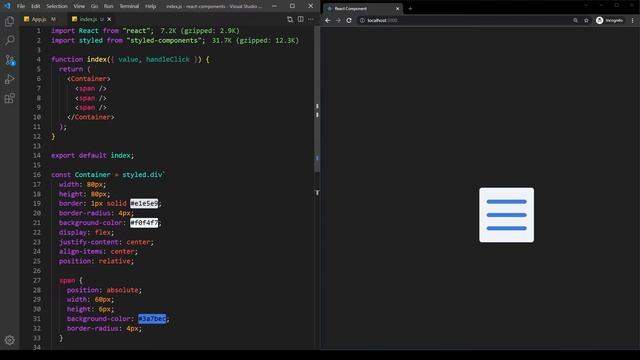Open the Run menu
Viewport: 640px width, 360px height.
[109, 6]
